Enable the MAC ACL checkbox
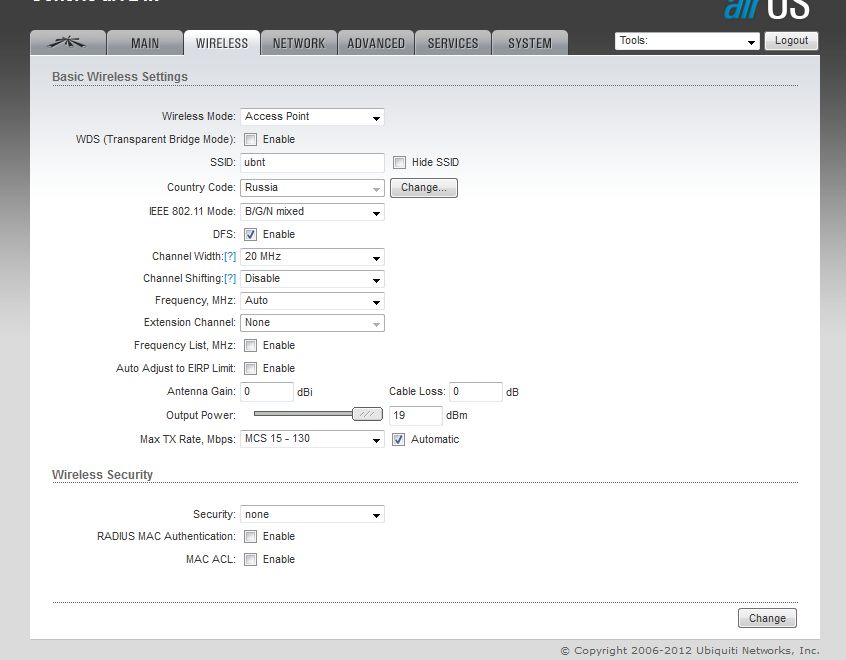The width and height of the screenshot is (846, 660). point(251,560)
